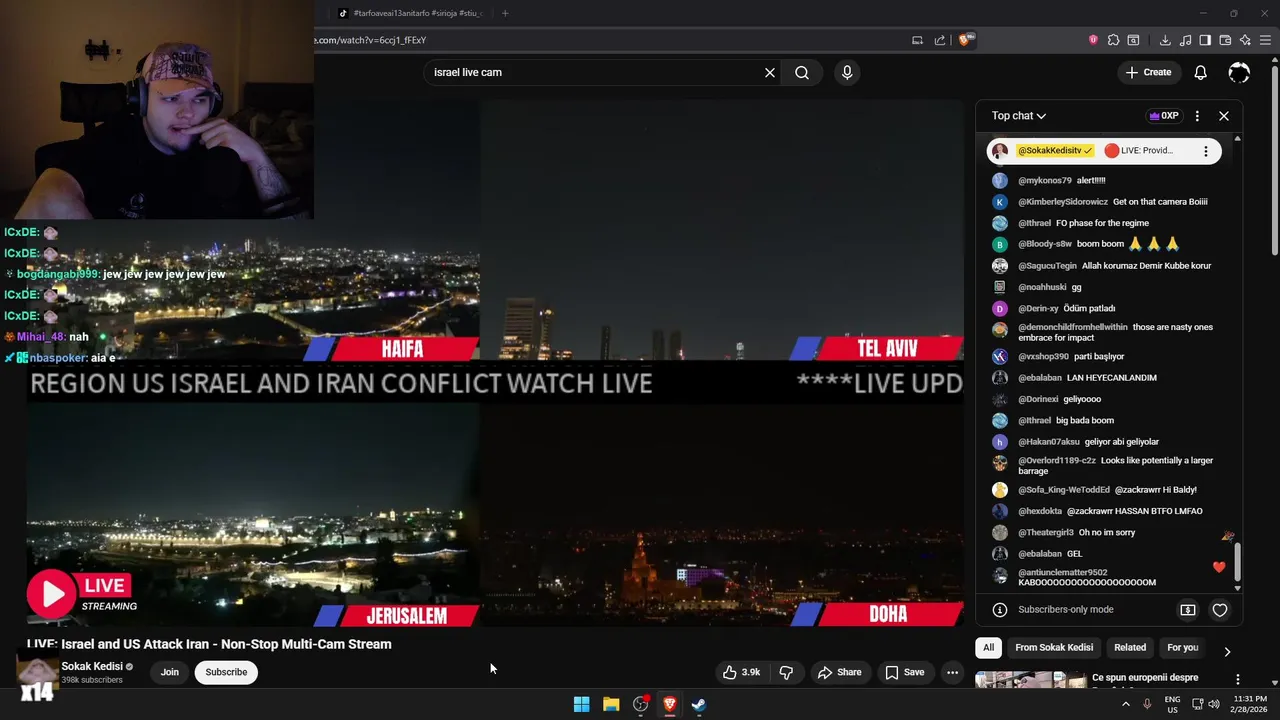This screenshot has width=1280, height=720.
Task: Open the Brave Wallet icon
Action: (1225, 40)
